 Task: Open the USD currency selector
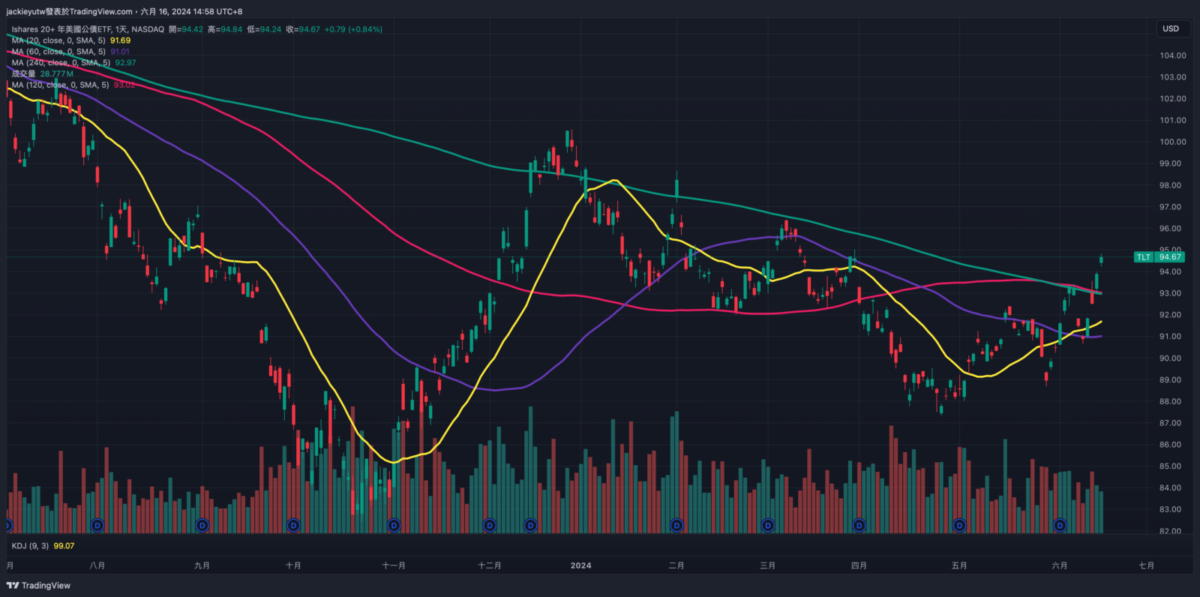pos(1170,29)
